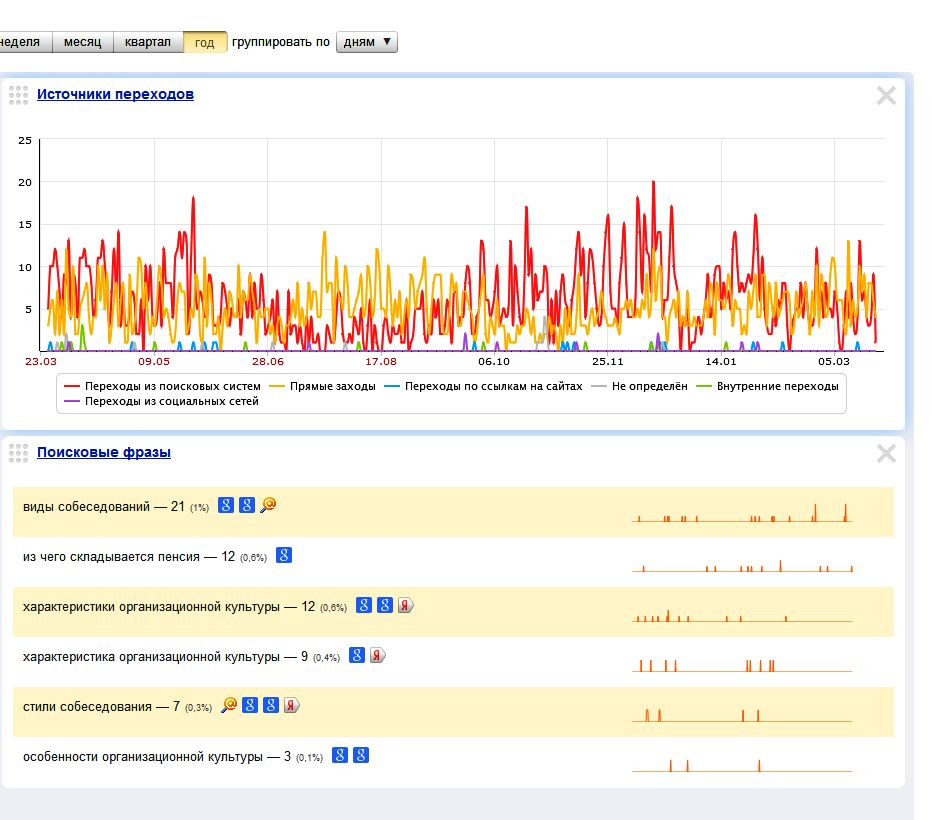Click the sparkline for из чего складывается пенсия
The width and height of the screenshot is (932, 820).
(742, 564)
